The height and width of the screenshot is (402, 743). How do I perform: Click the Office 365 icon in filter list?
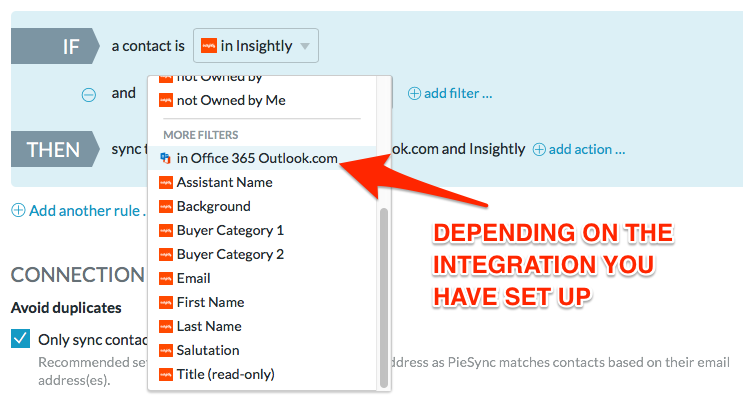tap(165, 158)
